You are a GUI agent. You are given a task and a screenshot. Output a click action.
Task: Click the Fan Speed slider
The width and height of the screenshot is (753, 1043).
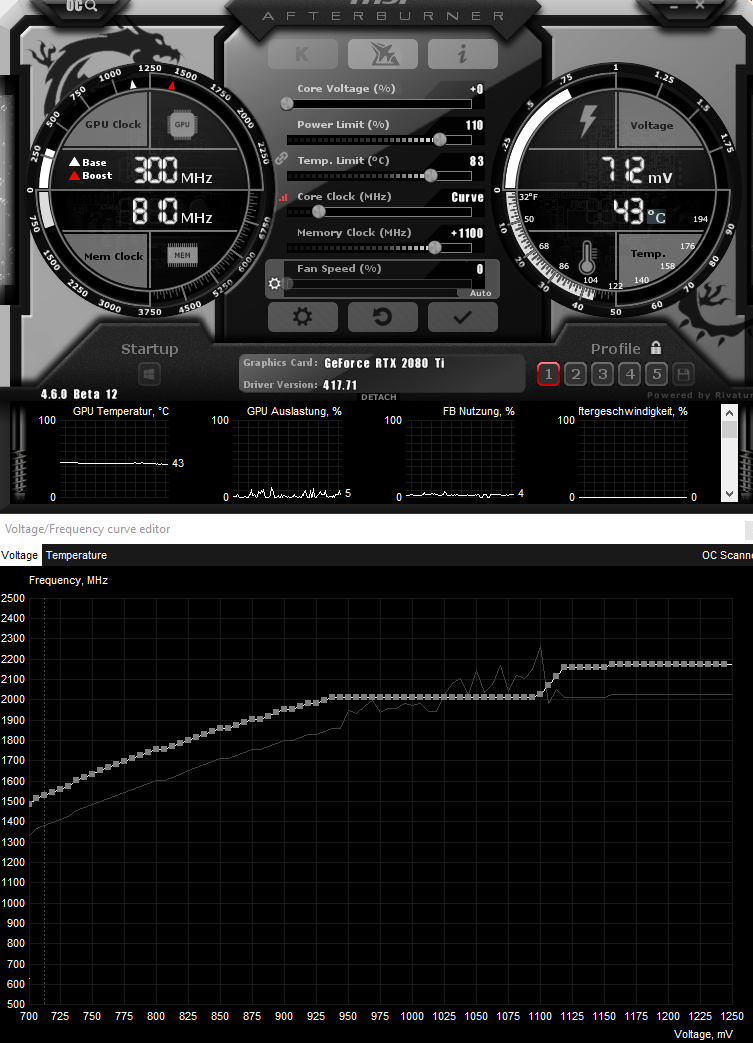pos(379,284)
